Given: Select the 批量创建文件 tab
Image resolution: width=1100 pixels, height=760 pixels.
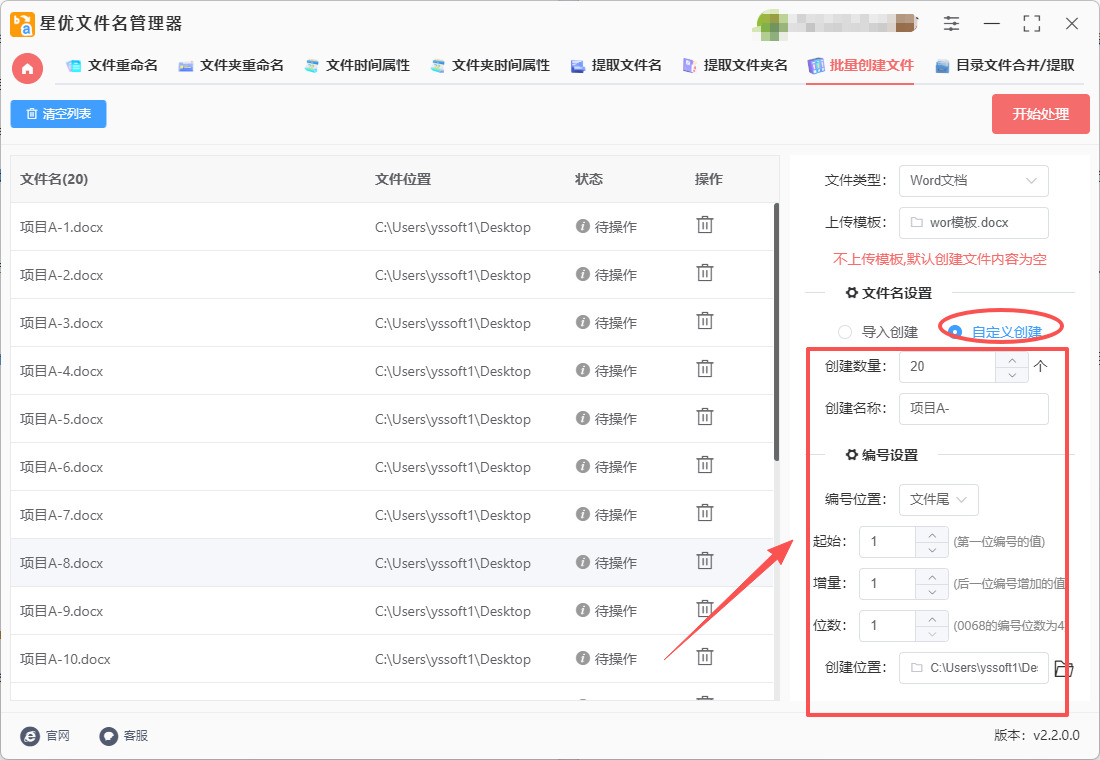Looking at the screenshot, I should pos(861,66).
